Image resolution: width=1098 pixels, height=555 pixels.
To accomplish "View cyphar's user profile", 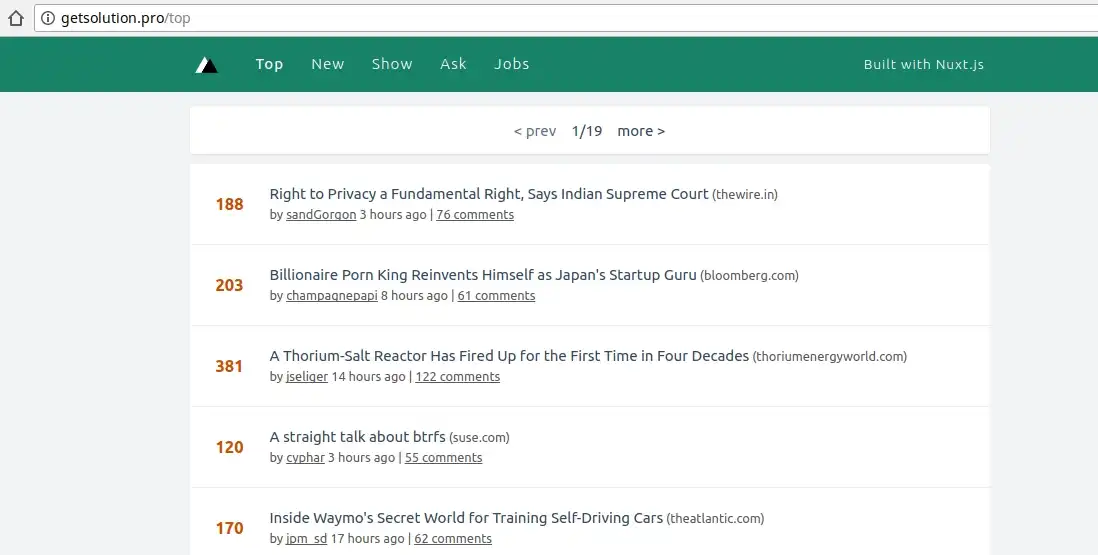I will [x=306, y=458].
